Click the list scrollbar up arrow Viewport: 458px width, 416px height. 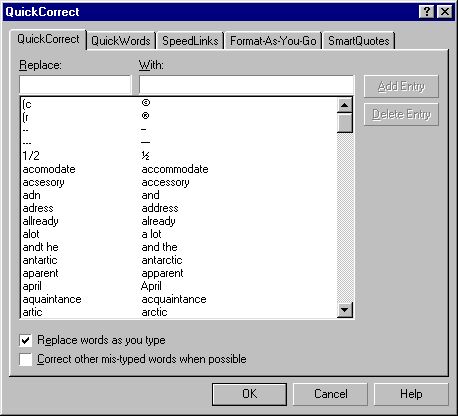pyautogui.click(x=345, y=105)
